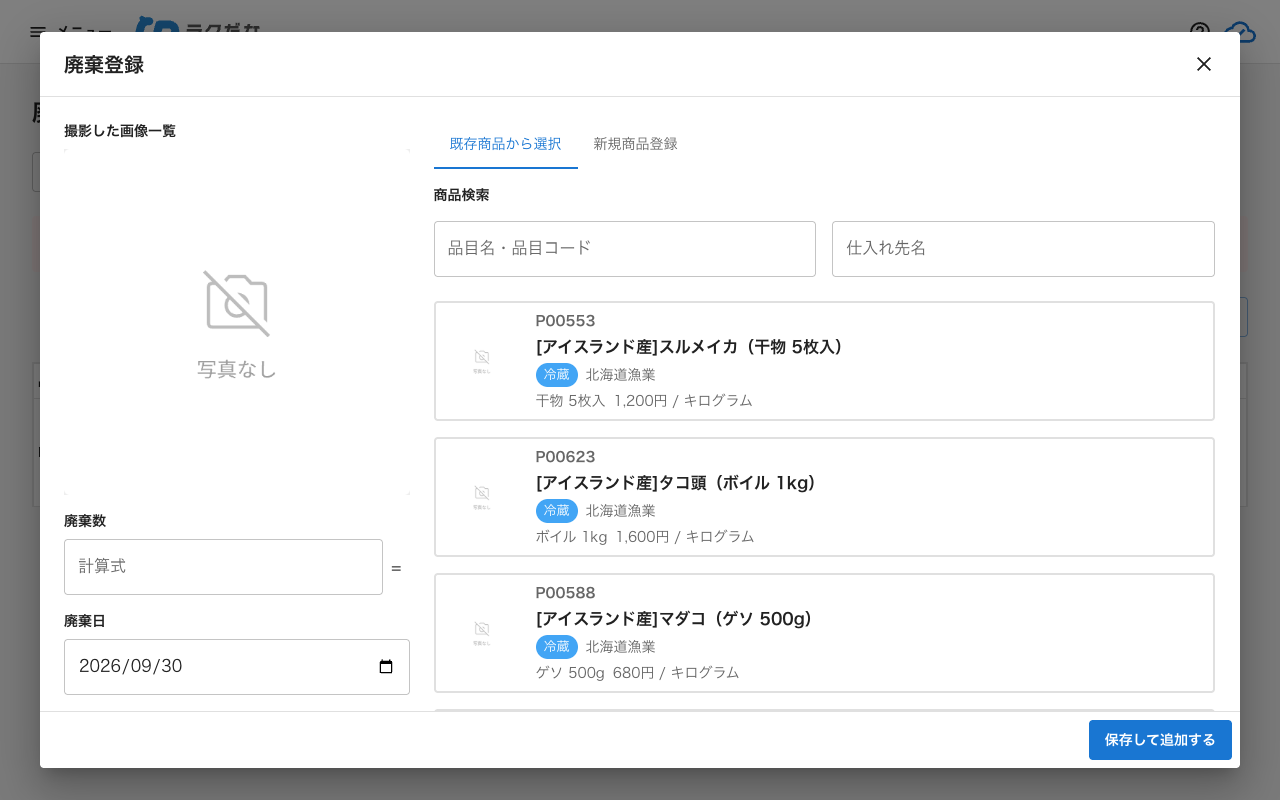Focus the 品目名・品目コード search field

(625, 249)
